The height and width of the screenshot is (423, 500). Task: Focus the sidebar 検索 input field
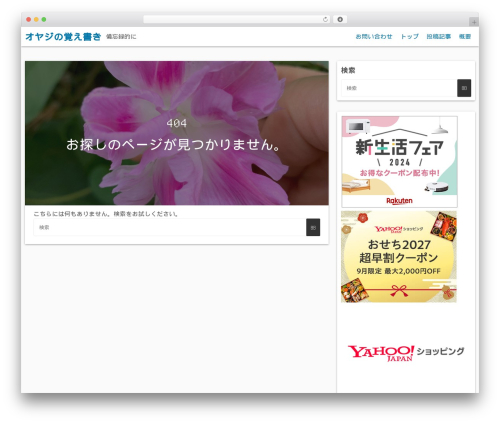(x=399, y=88)
